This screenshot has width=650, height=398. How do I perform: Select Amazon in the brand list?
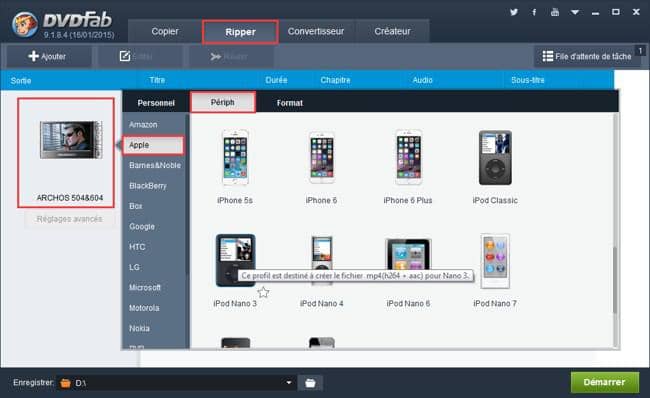tap(143, 124)
